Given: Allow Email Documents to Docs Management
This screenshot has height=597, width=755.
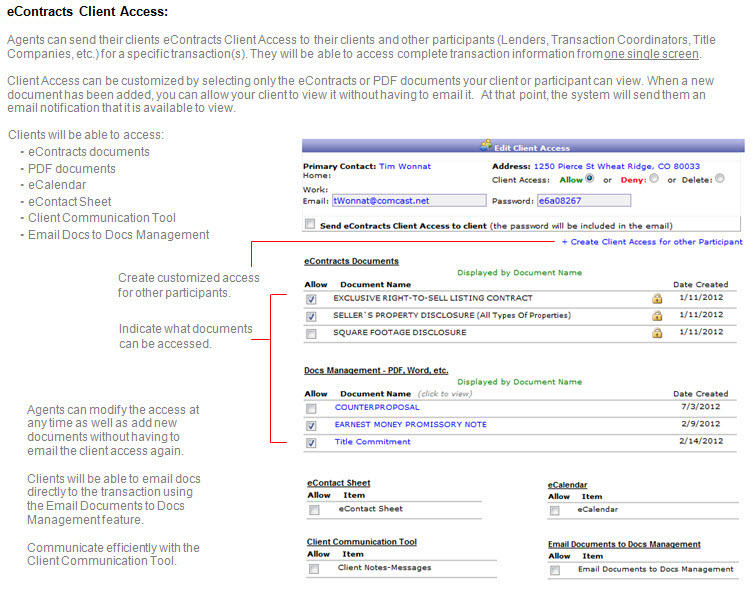Looking at the screenshot, I should pyautogui.click(x=554, y=569).
